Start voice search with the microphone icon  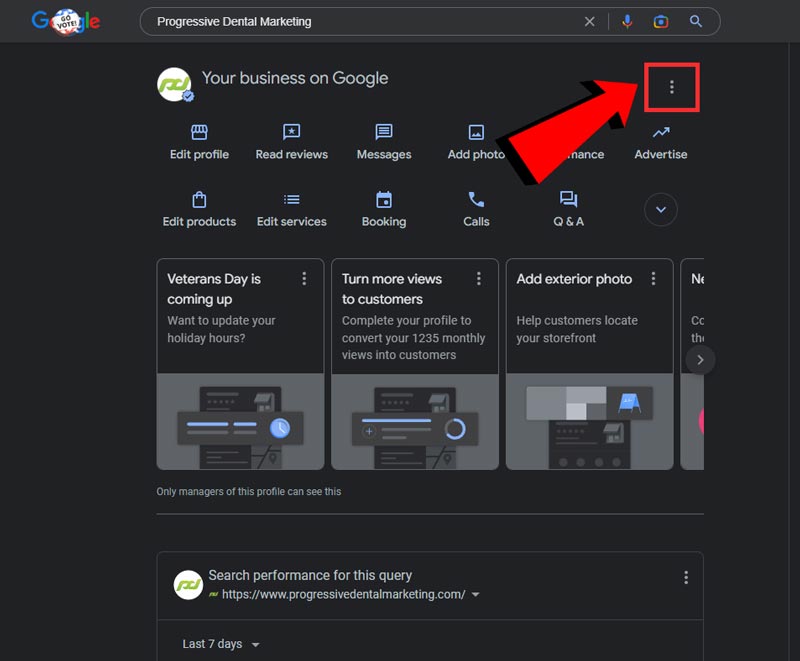click(627, 21)
